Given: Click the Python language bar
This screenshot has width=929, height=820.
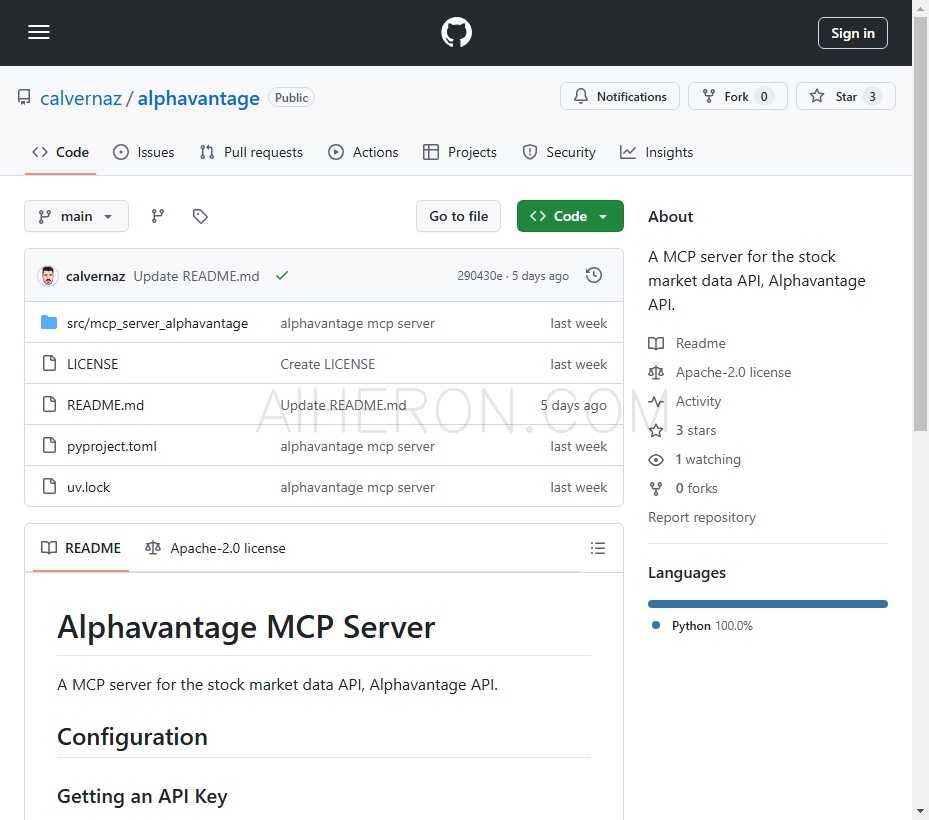Looking at the screenshot, I should 768,604.
